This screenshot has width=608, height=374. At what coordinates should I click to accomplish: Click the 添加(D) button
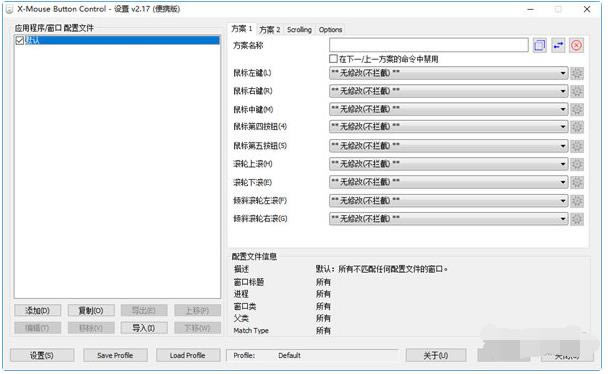pyautogui.click(x=38, y=310)
